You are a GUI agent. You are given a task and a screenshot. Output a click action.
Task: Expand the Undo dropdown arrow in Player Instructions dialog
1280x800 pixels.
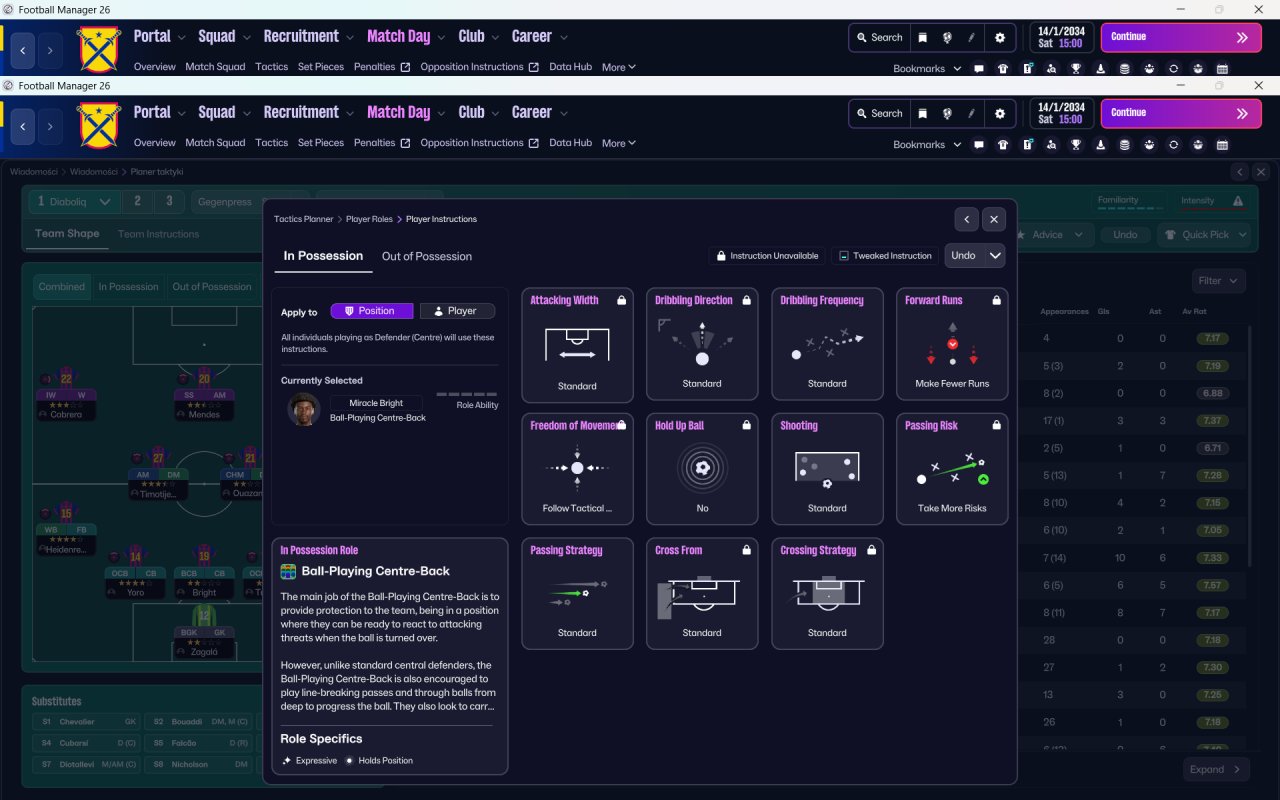[x=995, y=256]
